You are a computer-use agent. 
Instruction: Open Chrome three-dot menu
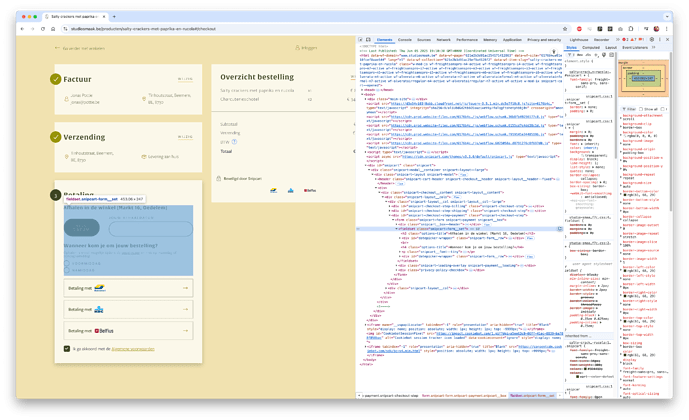click(x=666, y=29)
